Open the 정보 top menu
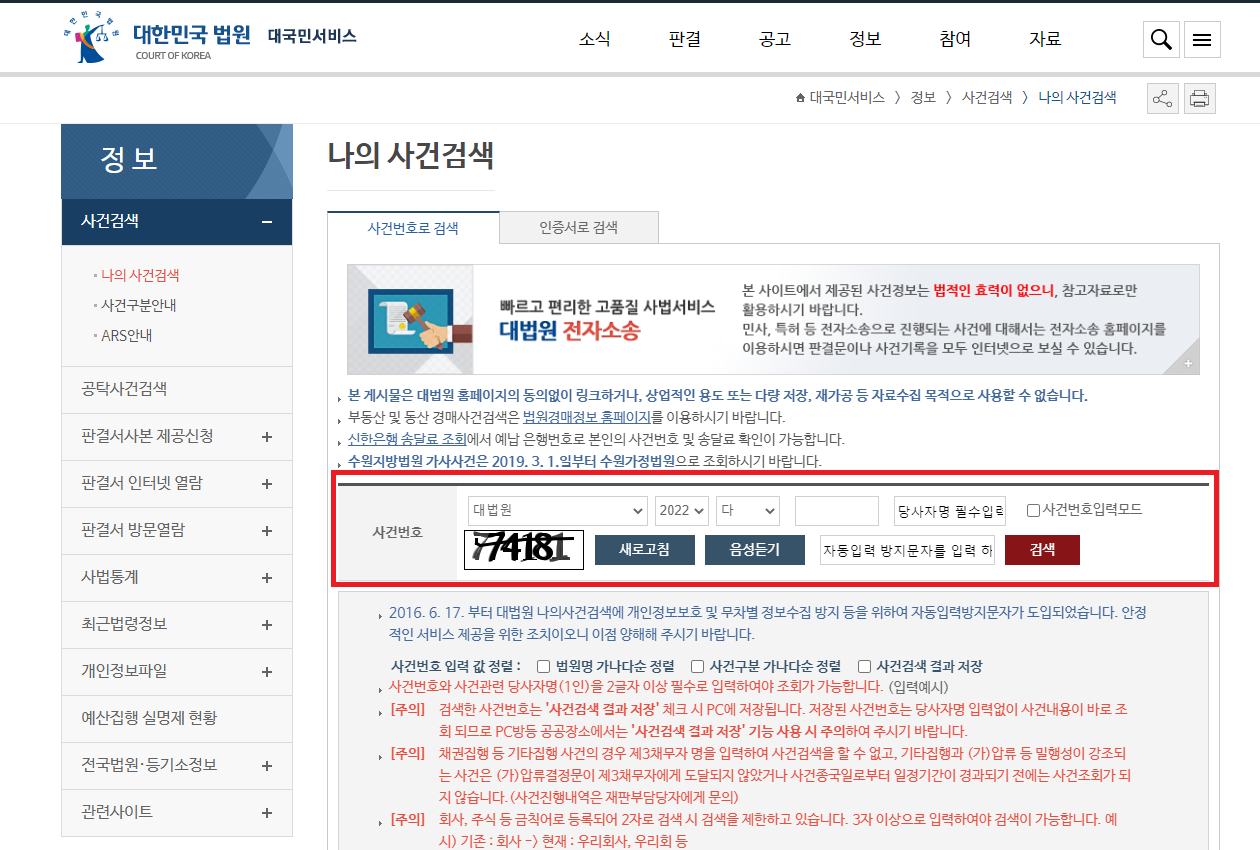Viewport: 1260px width, 850px height. coord(865,39)
